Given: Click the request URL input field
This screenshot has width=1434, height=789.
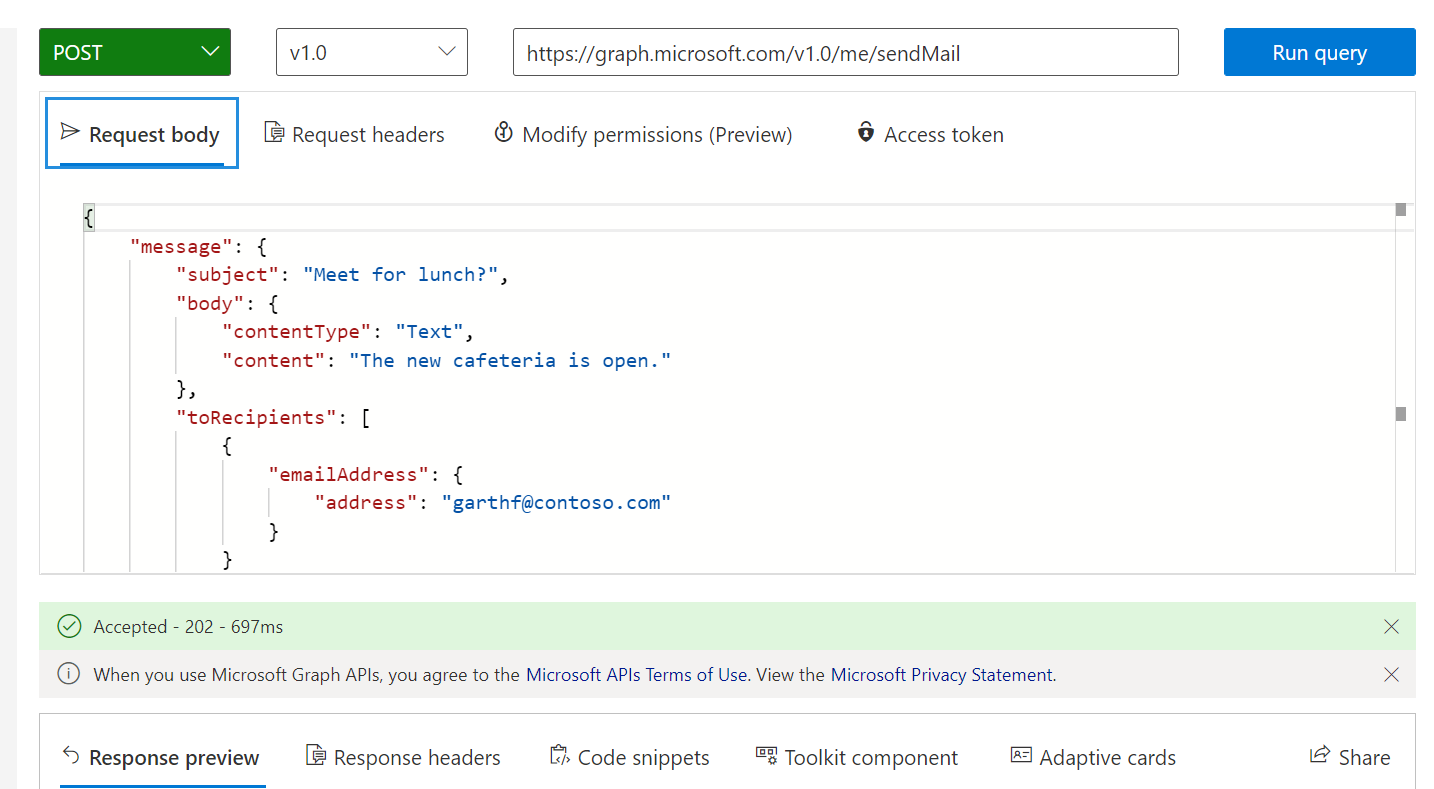Looking at the screenshot, I should [x=846, y=52].
